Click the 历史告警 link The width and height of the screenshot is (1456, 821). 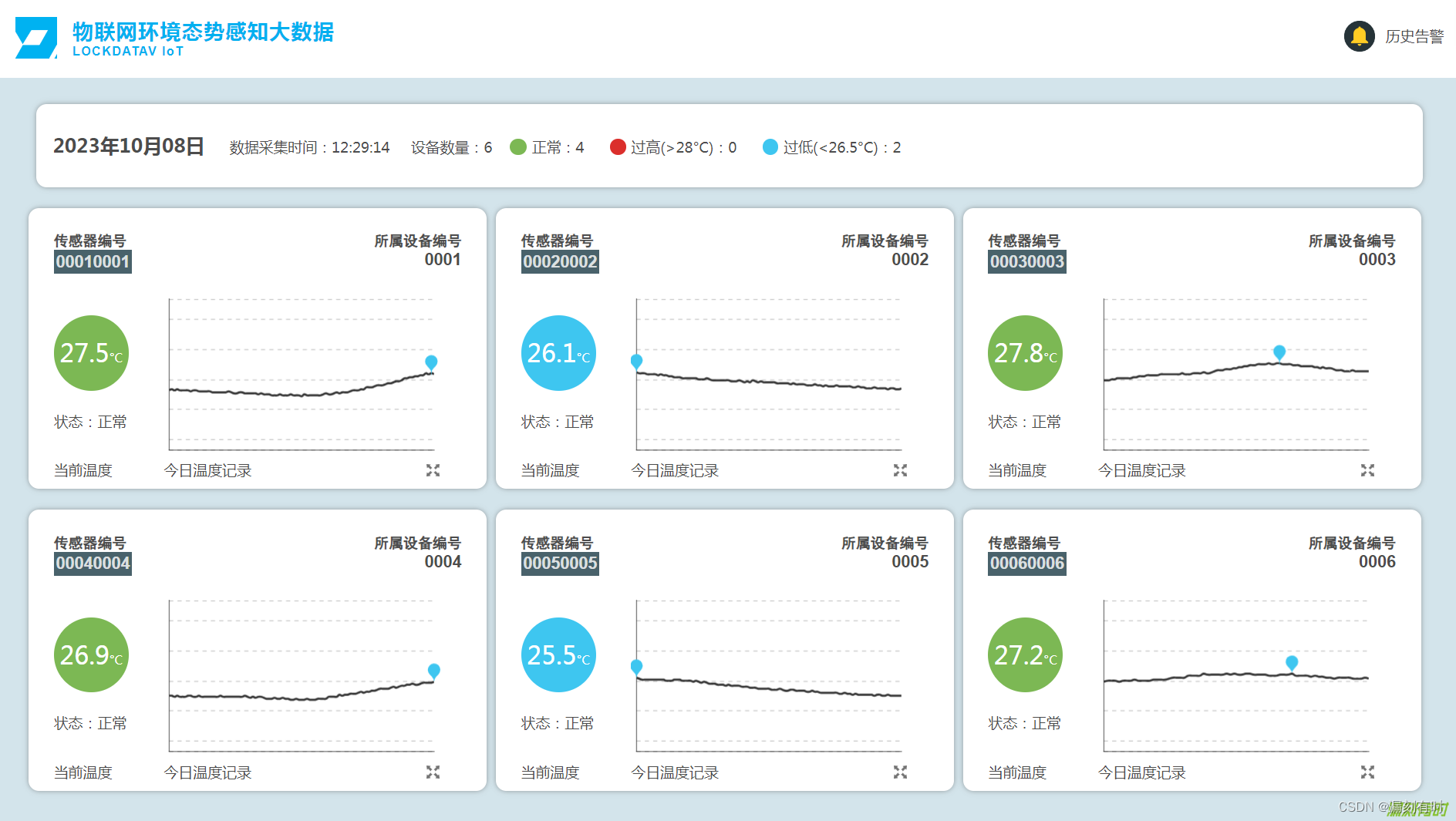pyautogui.click(x=1414, y=36)
